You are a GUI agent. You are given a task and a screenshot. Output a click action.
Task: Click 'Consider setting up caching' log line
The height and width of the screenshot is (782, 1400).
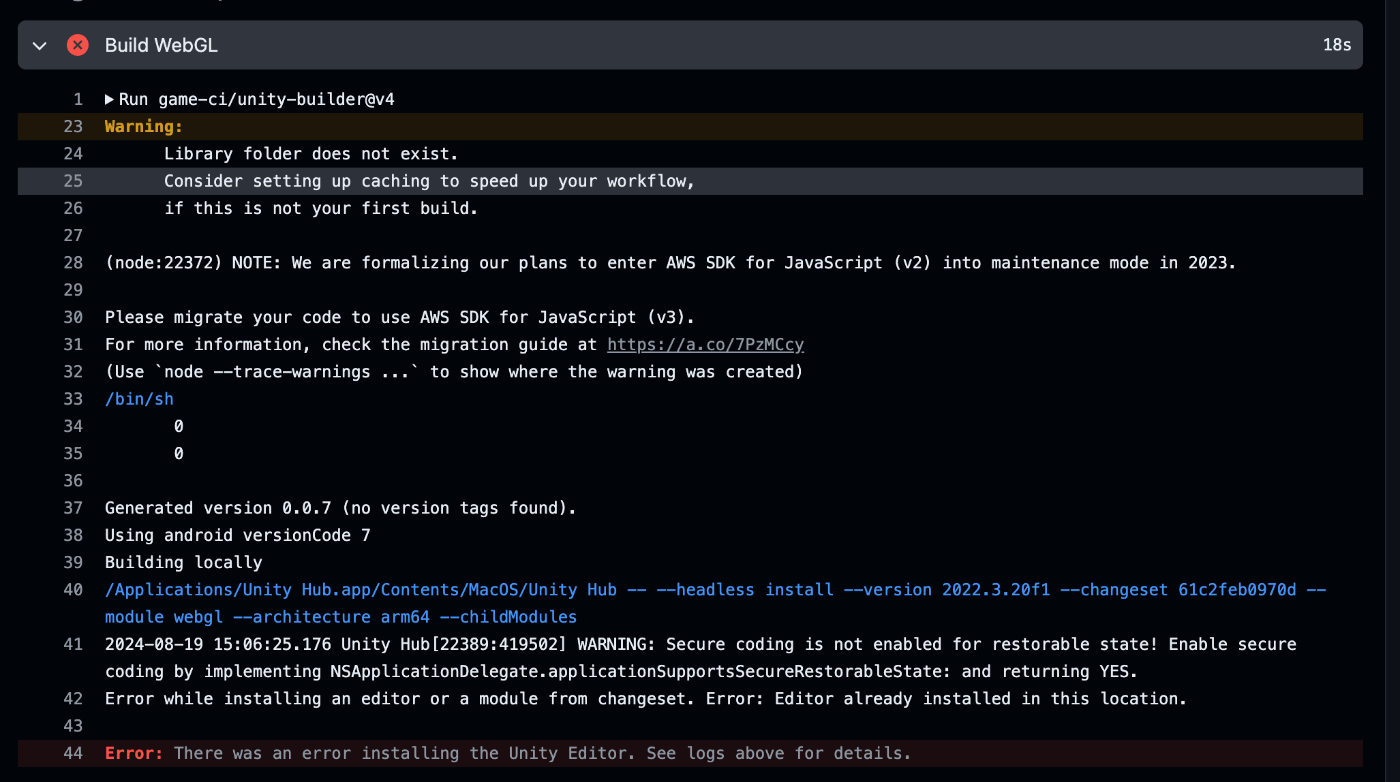point(429,181)
